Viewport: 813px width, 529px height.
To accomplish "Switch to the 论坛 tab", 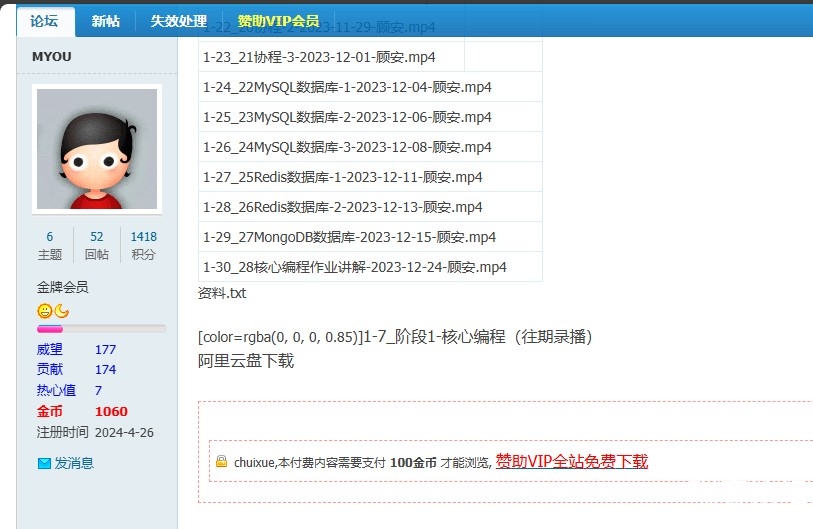I will pos(44,21).
